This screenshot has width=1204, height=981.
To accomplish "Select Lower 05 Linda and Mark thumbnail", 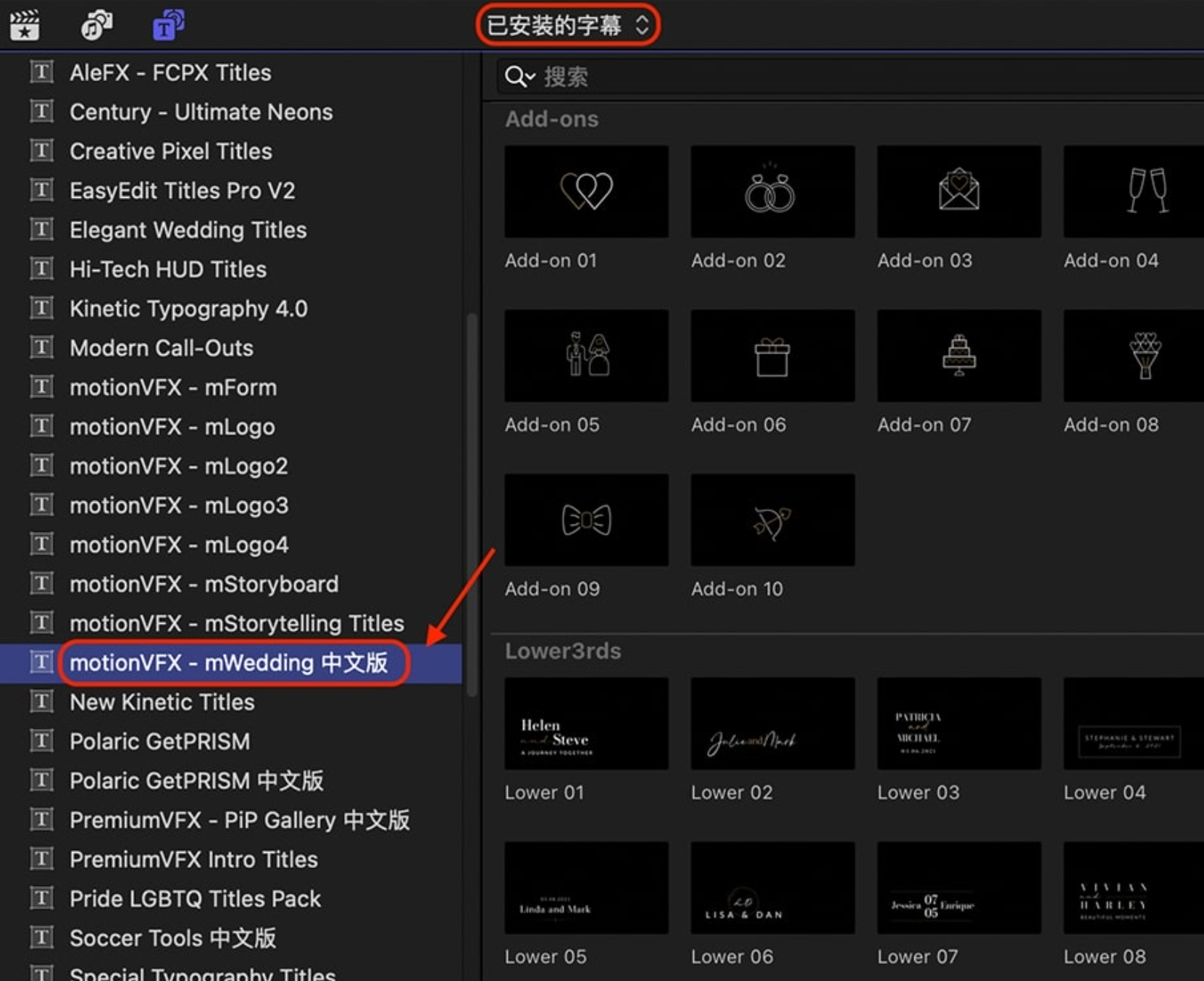I will coord(587,888).
